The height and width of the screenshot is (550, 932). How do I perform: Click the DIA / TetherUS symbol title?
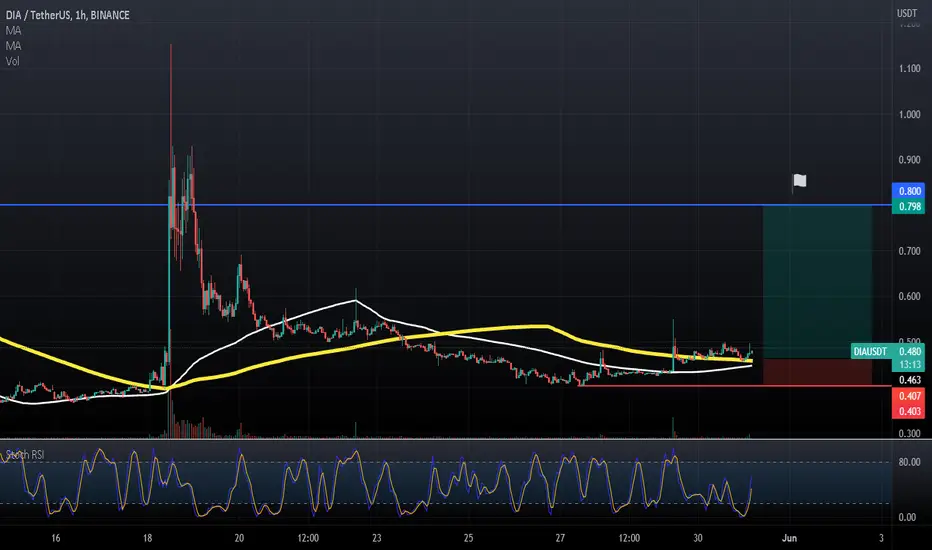pos(67,15)
